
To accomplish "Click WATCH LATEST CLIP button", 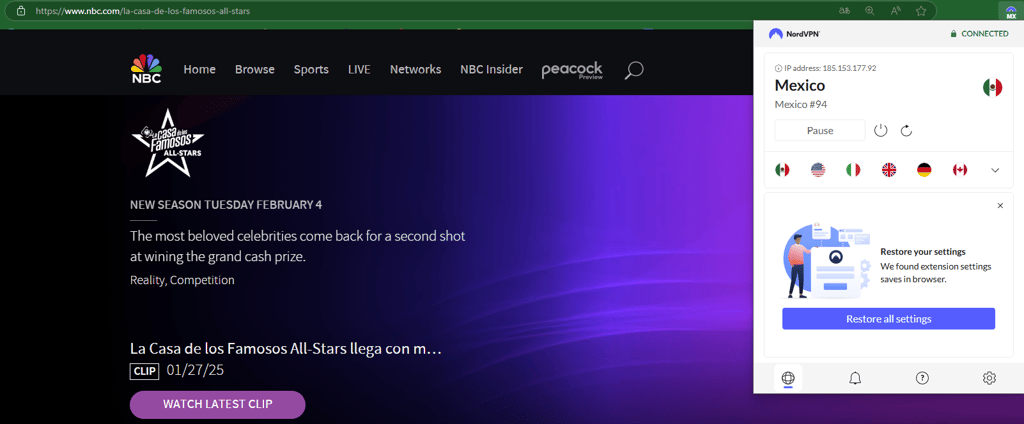I will (217, 404).
